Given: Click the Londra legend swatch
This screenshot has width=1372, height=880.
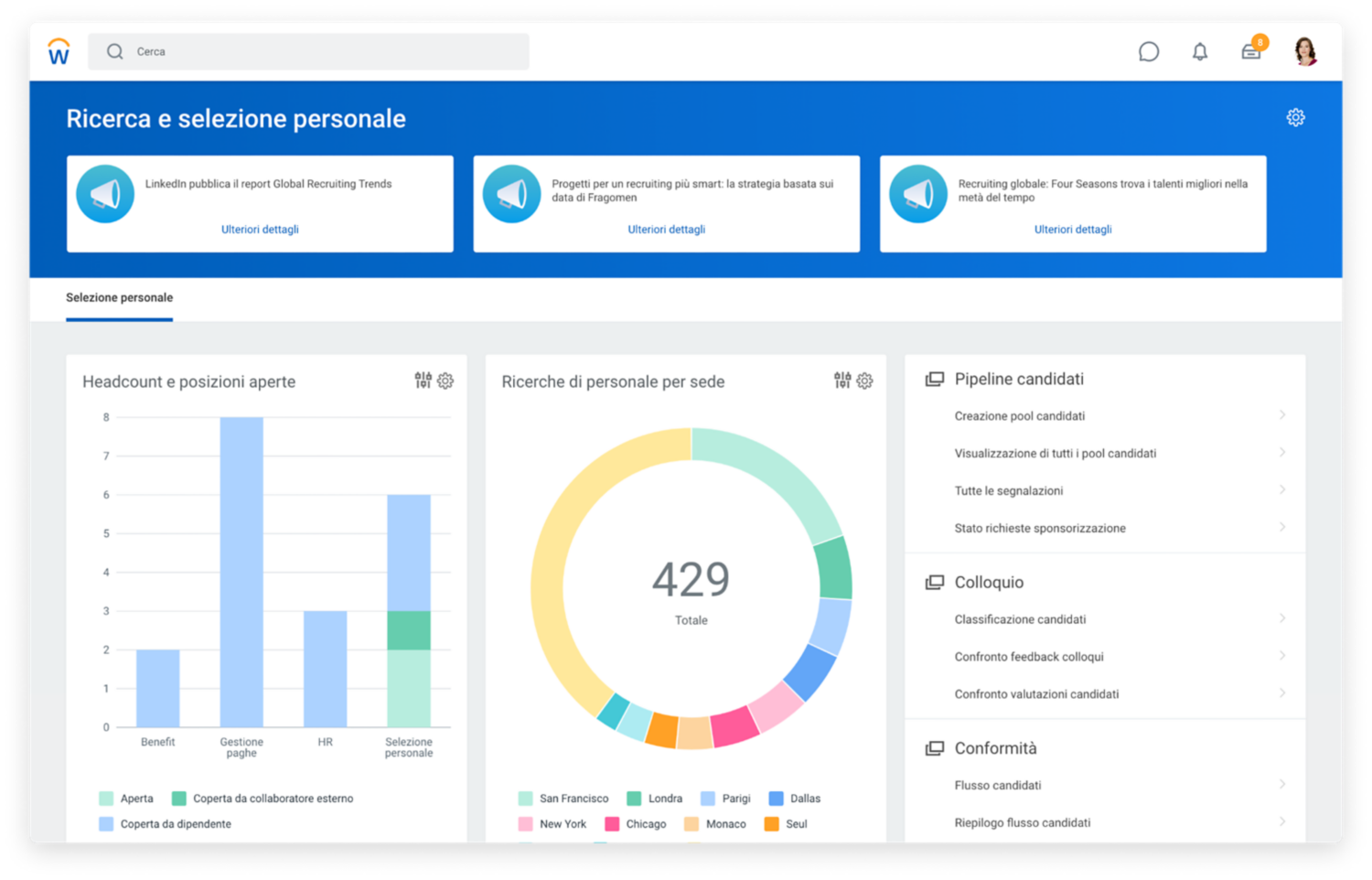Looking at the screenshot, I should click(634, 799).
